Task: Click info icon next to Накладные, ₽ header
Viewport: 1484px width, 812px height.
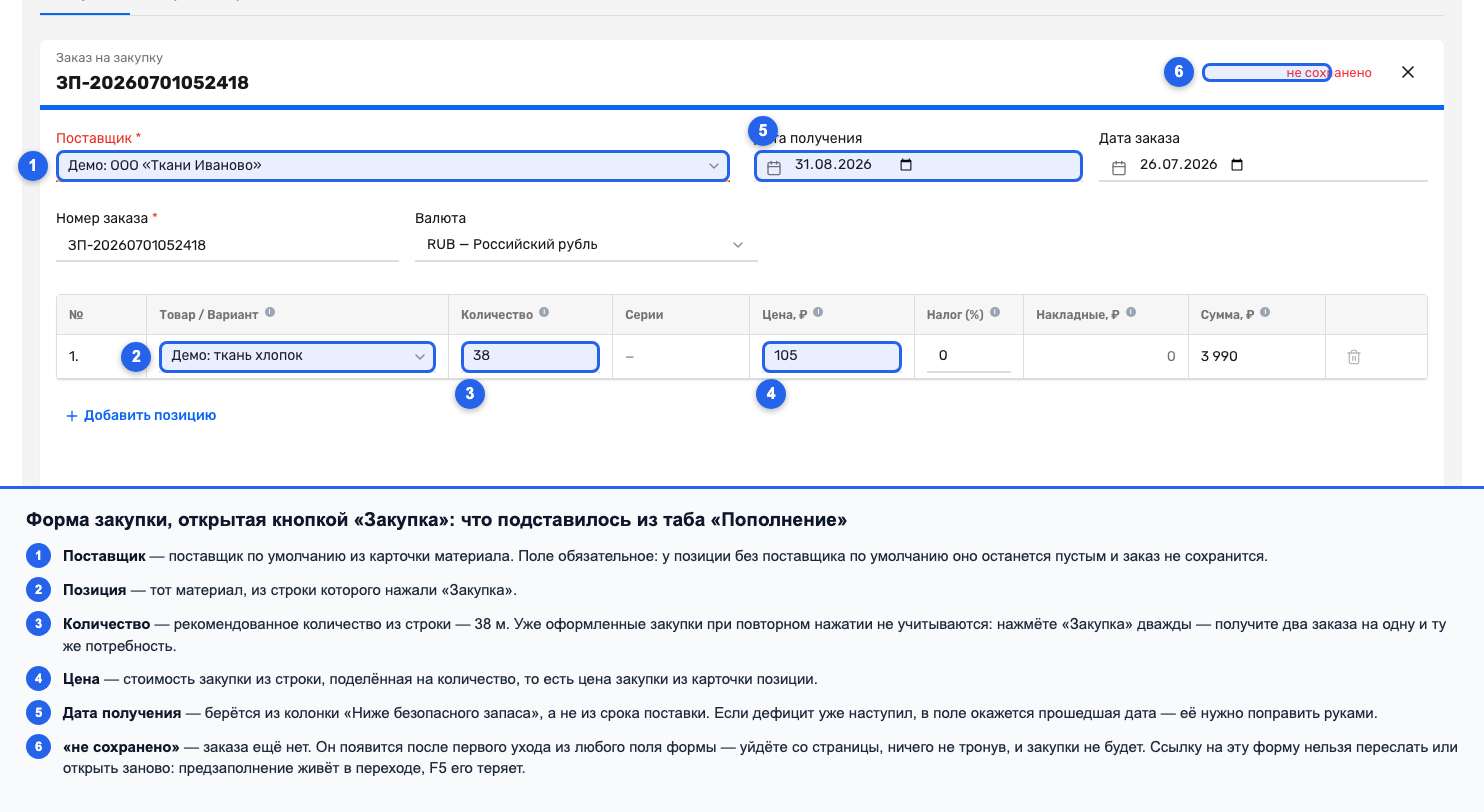Action: (1130, 313)
